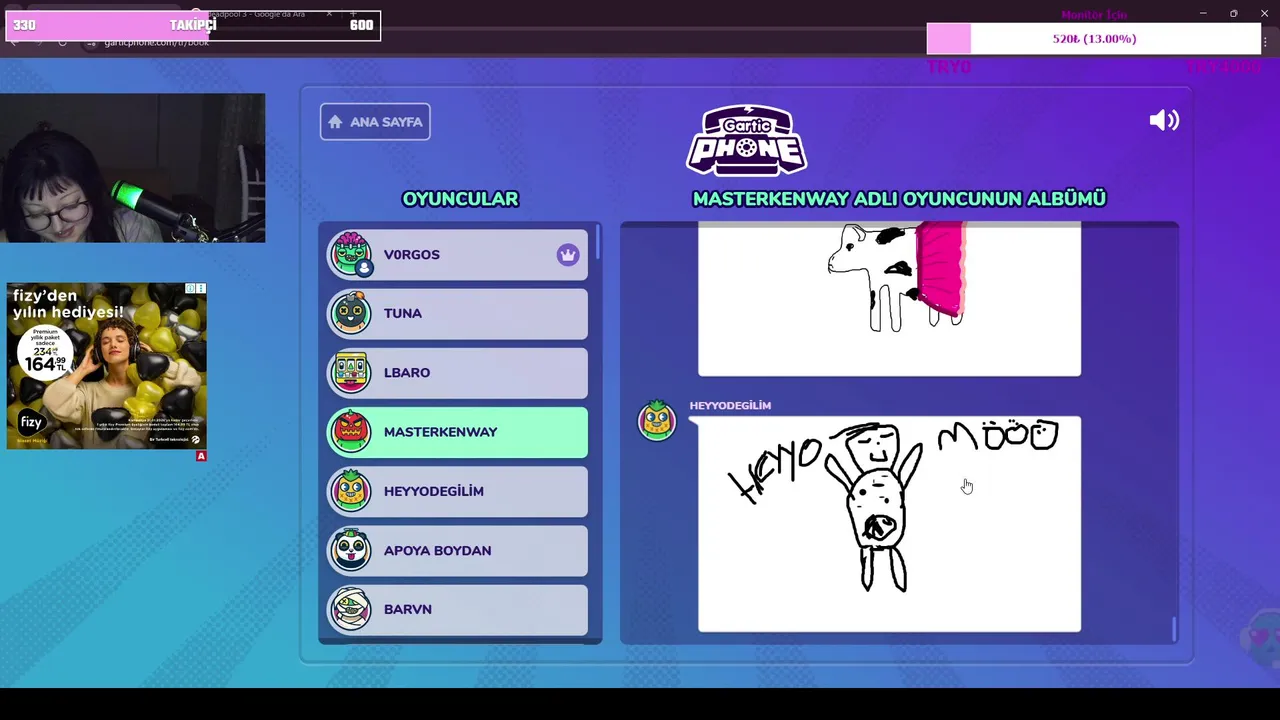Select player LBARO in the list
The height and width of the screenshot is (720, 1280).
click(458, 373)
